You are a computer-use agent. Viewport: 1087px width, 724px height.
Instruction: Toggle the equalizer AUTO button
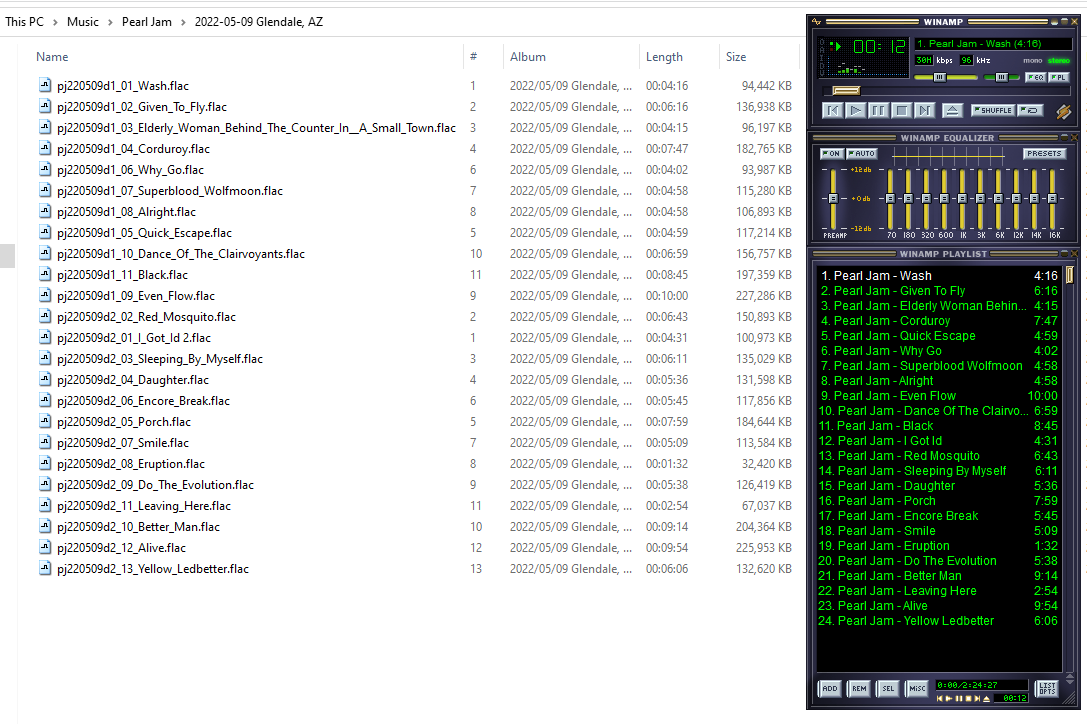tap(861, 153)
